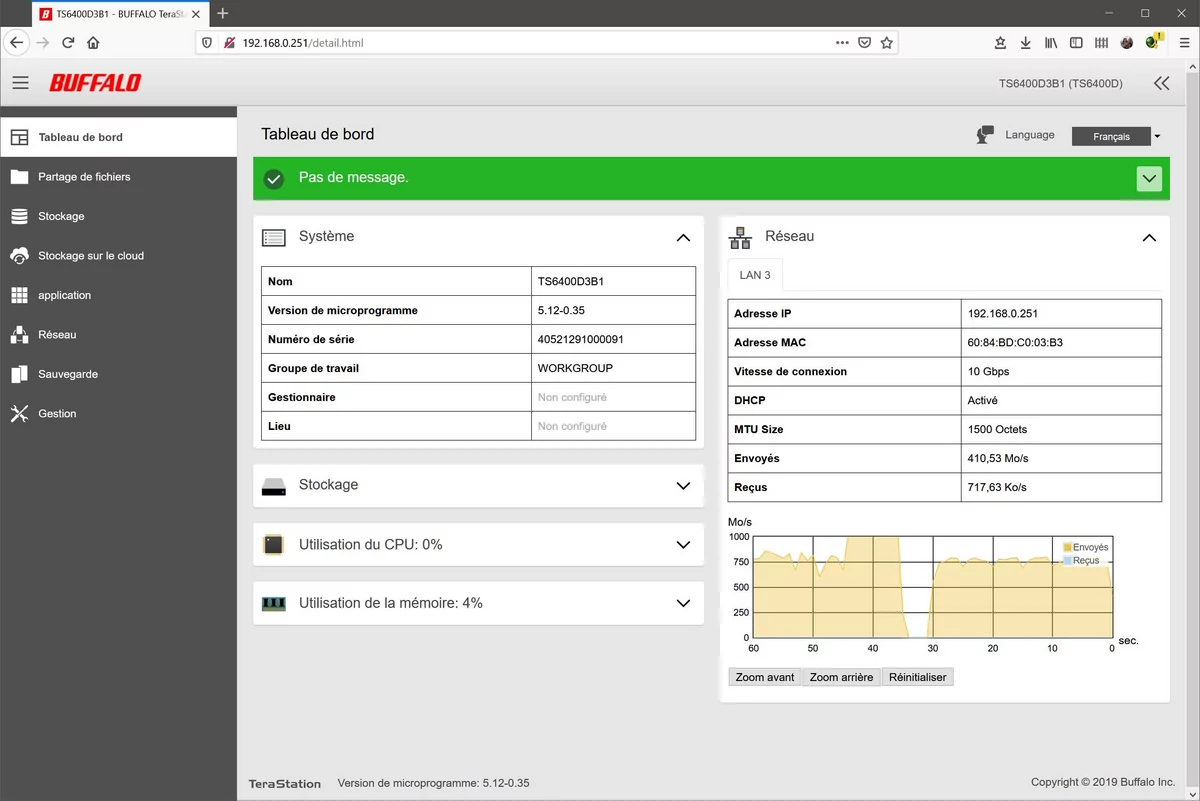Click the WORKGROUP value
The height and width of the screenshot is (801, 1200).
(x=575, y=368)
